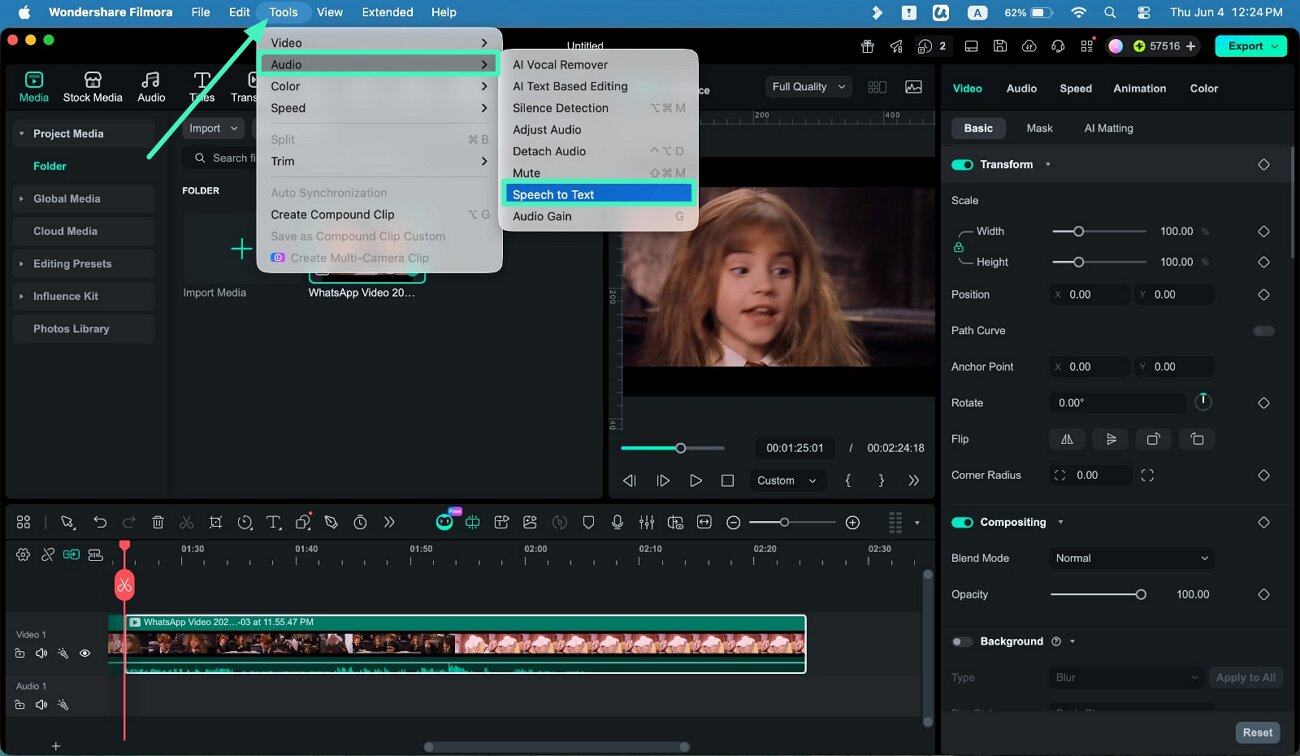Select the timeline pointer selection tool

point(67,522)
